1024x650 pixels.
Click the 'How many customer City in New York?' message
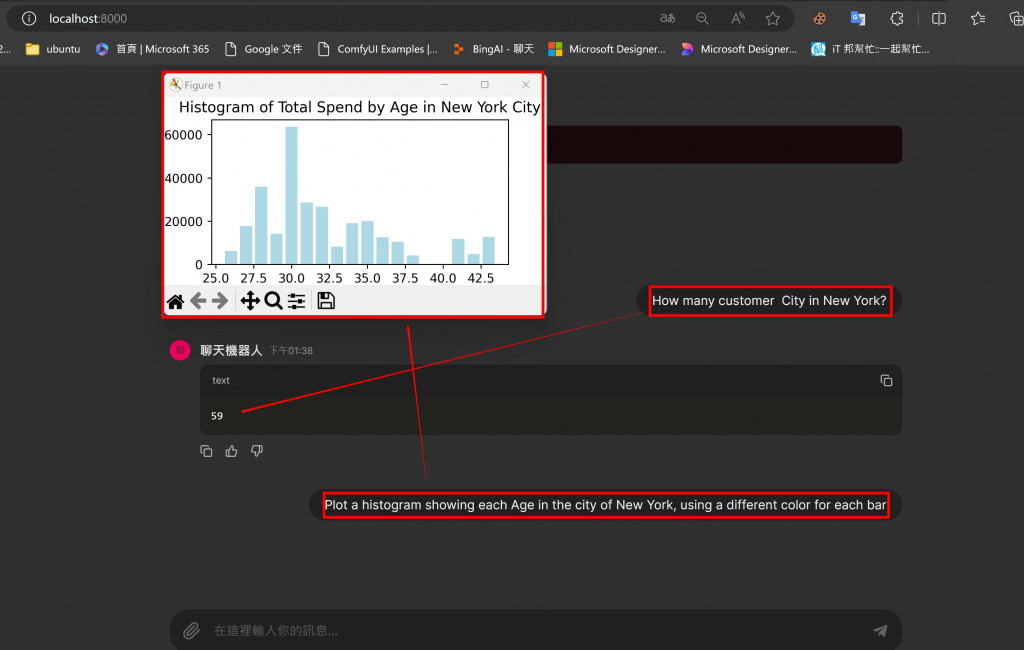(769, 301)
